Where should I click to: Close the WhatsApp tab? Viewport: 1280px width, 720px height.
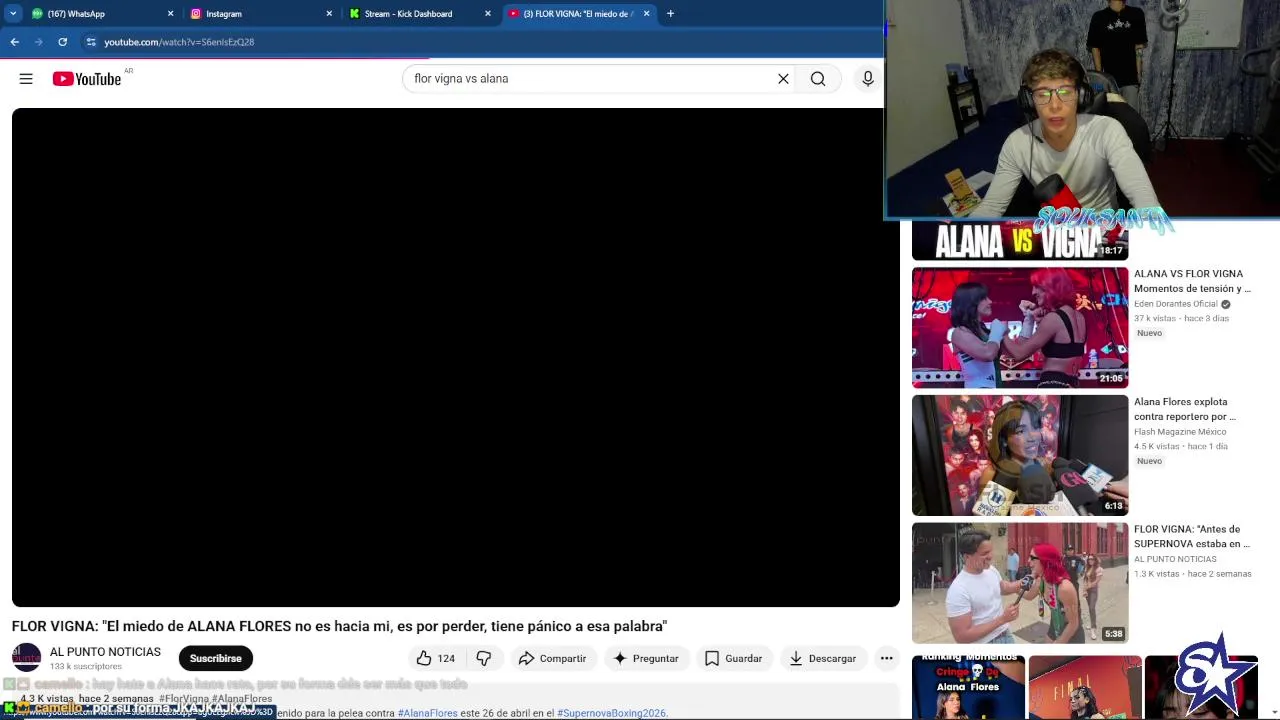click(170, 14)
